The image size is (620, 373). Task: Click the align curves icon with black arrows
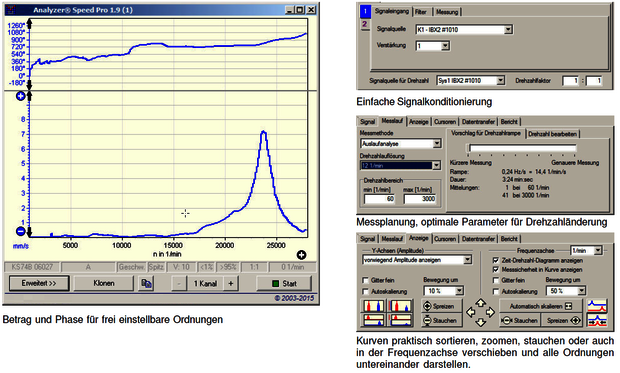[597, 320]
